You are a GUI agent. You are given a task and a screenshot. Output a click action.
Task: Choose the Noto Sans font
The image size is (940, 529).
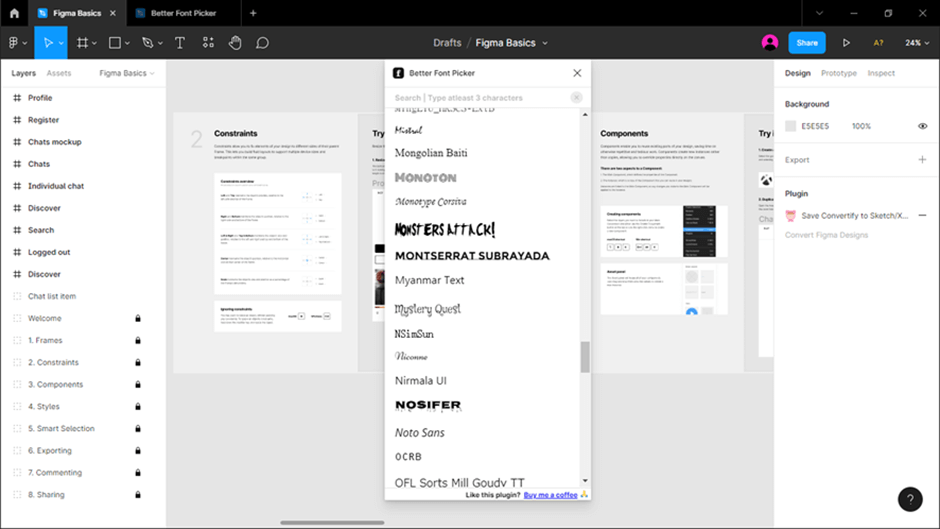[420, 432]
